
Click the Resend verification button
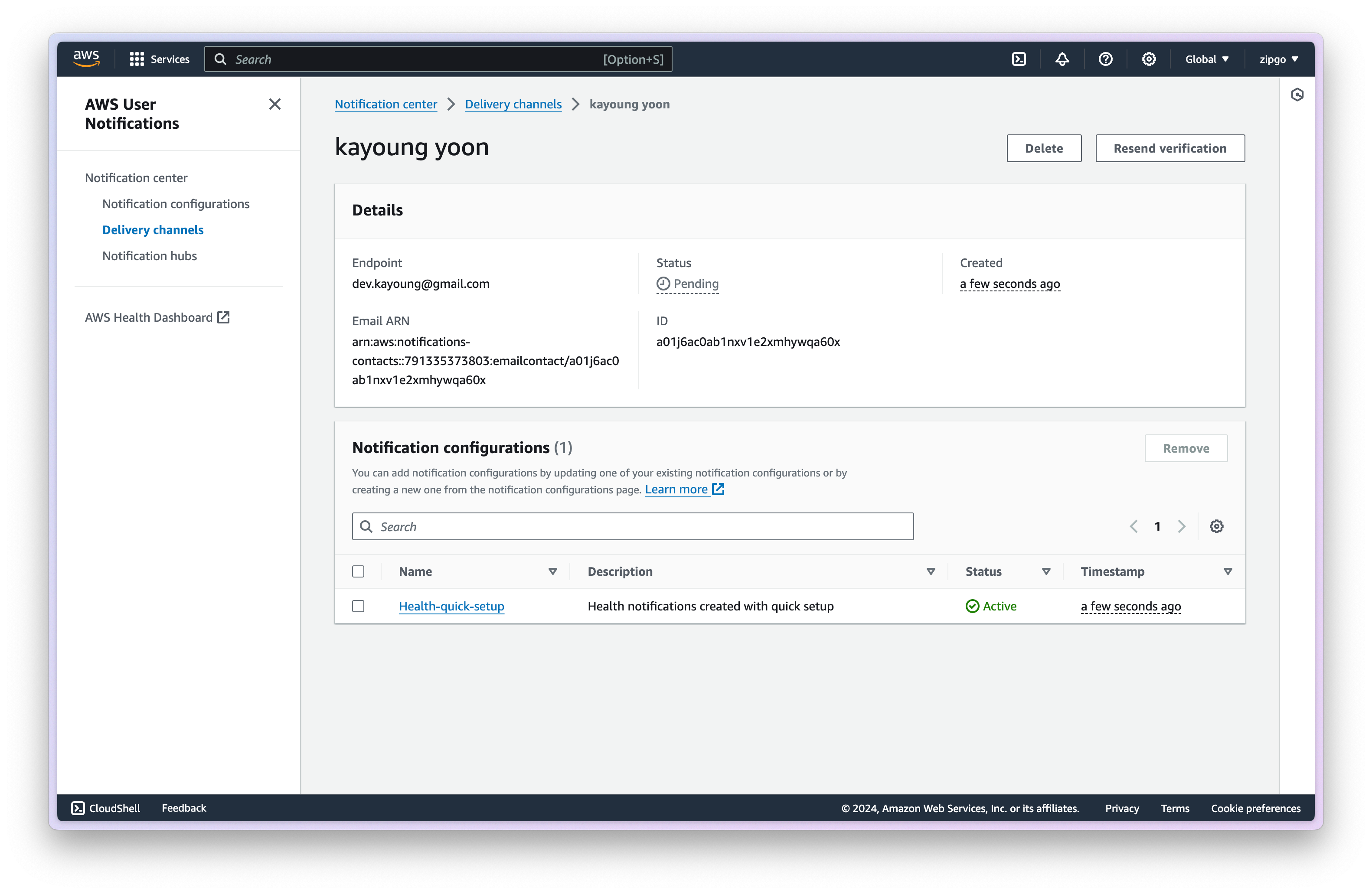coord(1169,149)
